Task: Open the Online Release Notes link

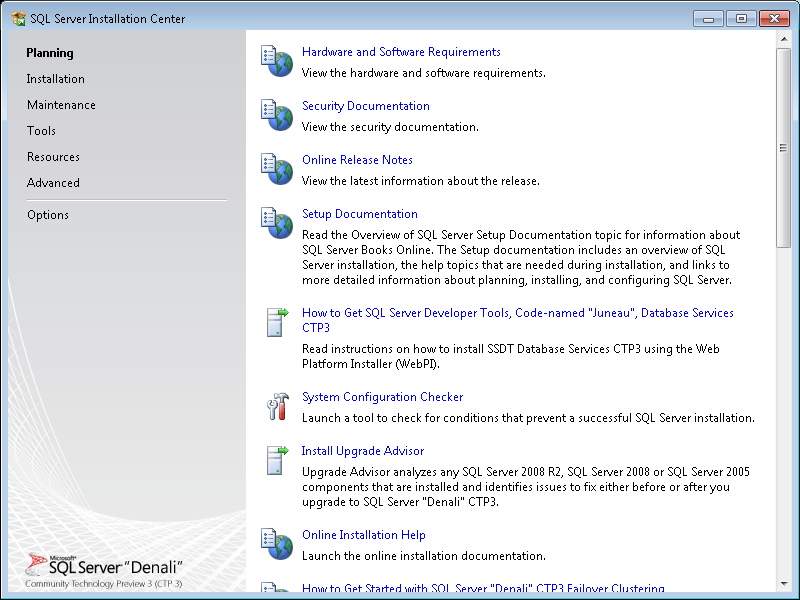Action: 357,160
